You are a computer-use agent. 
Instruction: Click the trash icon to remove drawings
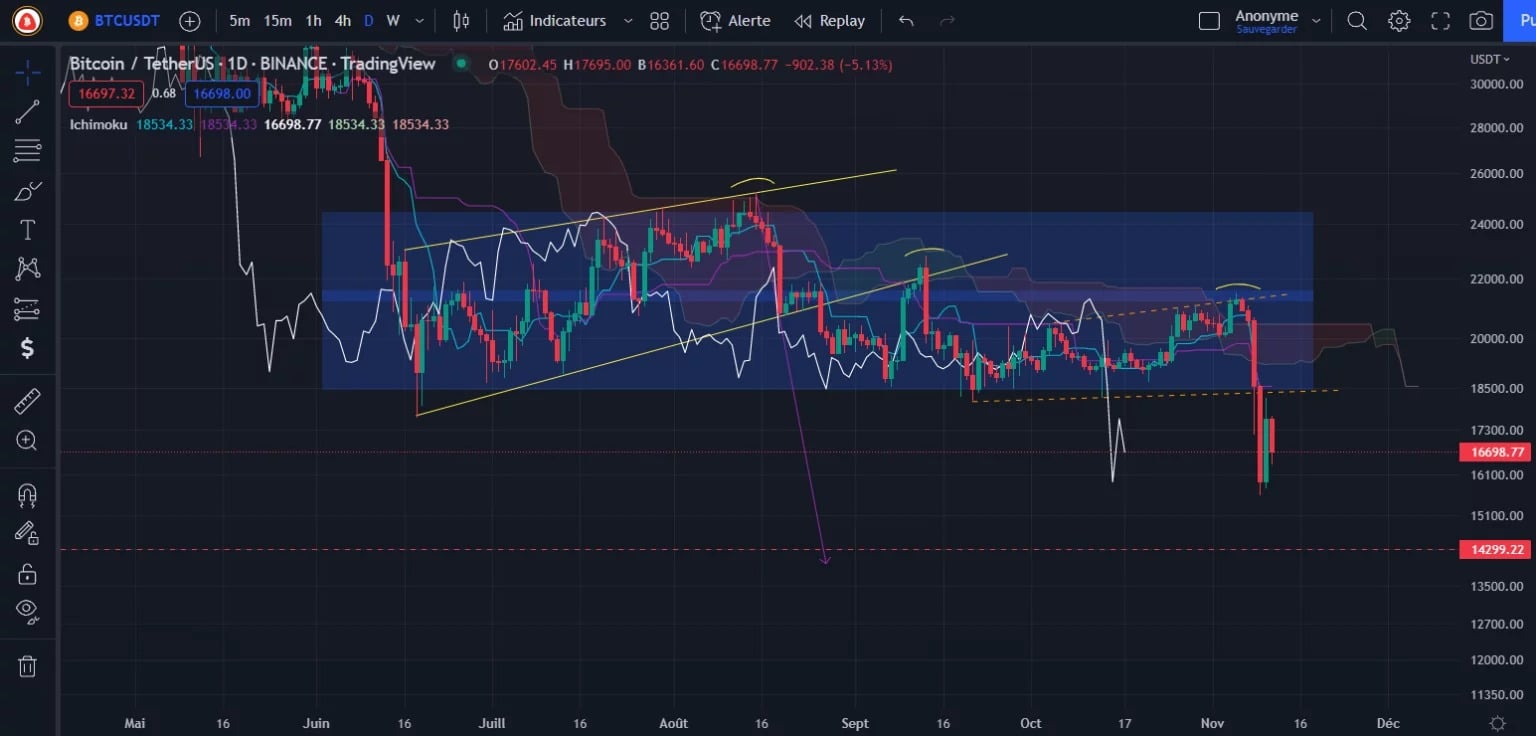coord(27,666)
